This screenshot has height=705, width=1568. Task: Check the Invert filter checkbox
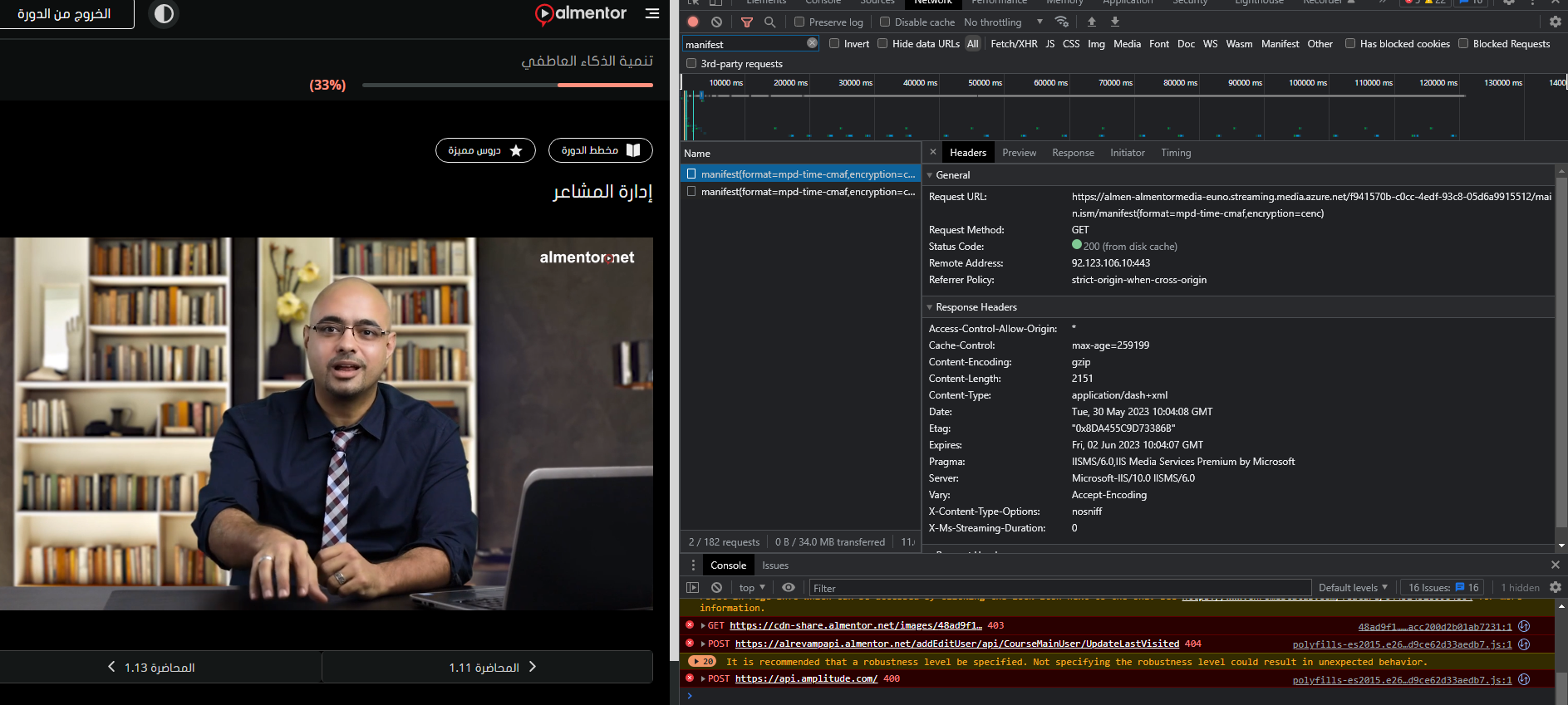834,43
